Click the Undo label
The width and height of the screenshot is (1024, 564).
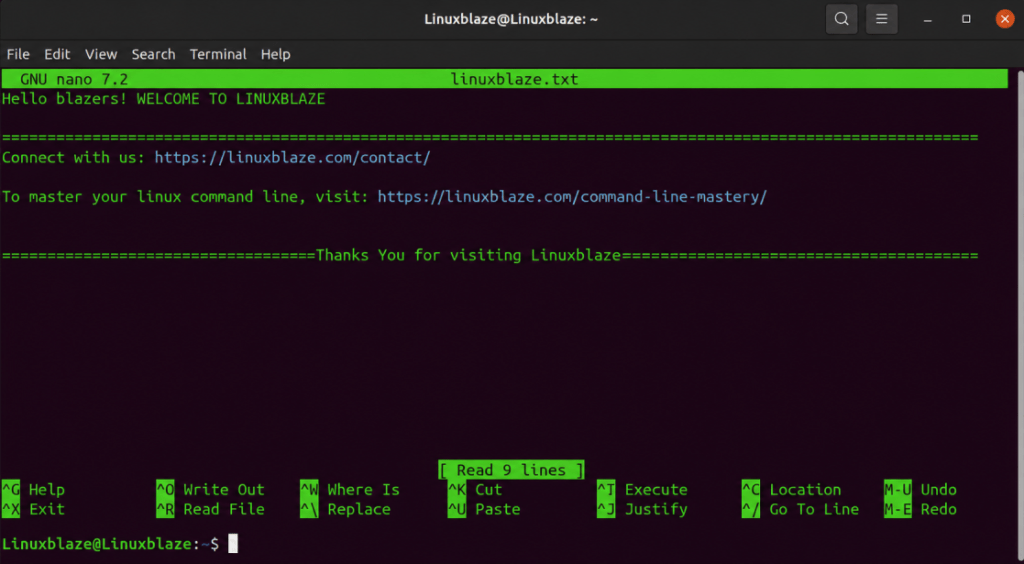tap(938, 490)
